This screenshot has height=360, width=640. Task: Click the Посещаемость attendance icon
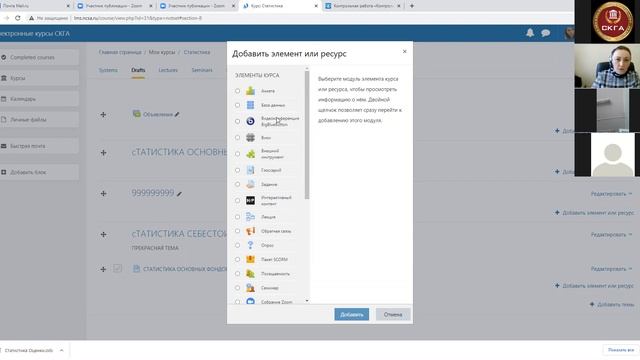250,273
